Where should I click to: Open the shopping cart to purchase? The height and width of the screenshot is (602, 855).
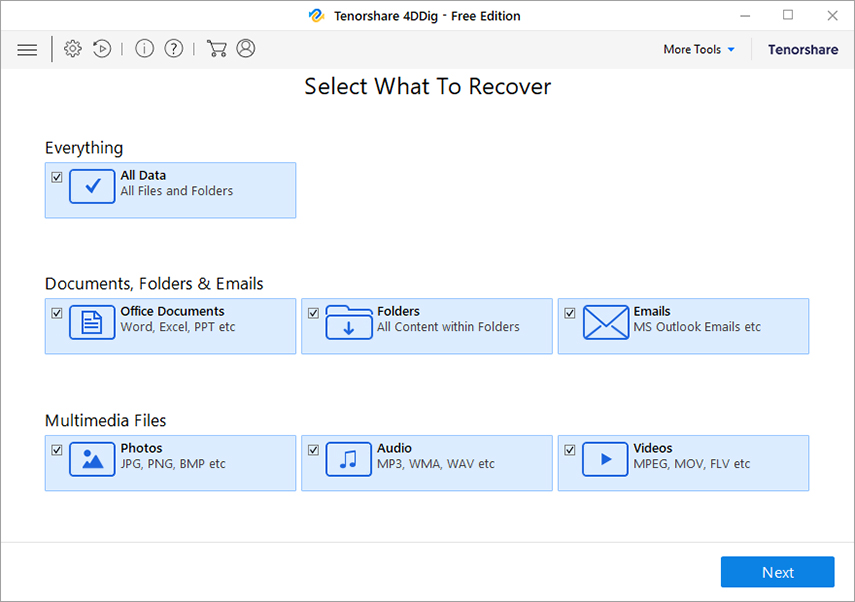216,48
